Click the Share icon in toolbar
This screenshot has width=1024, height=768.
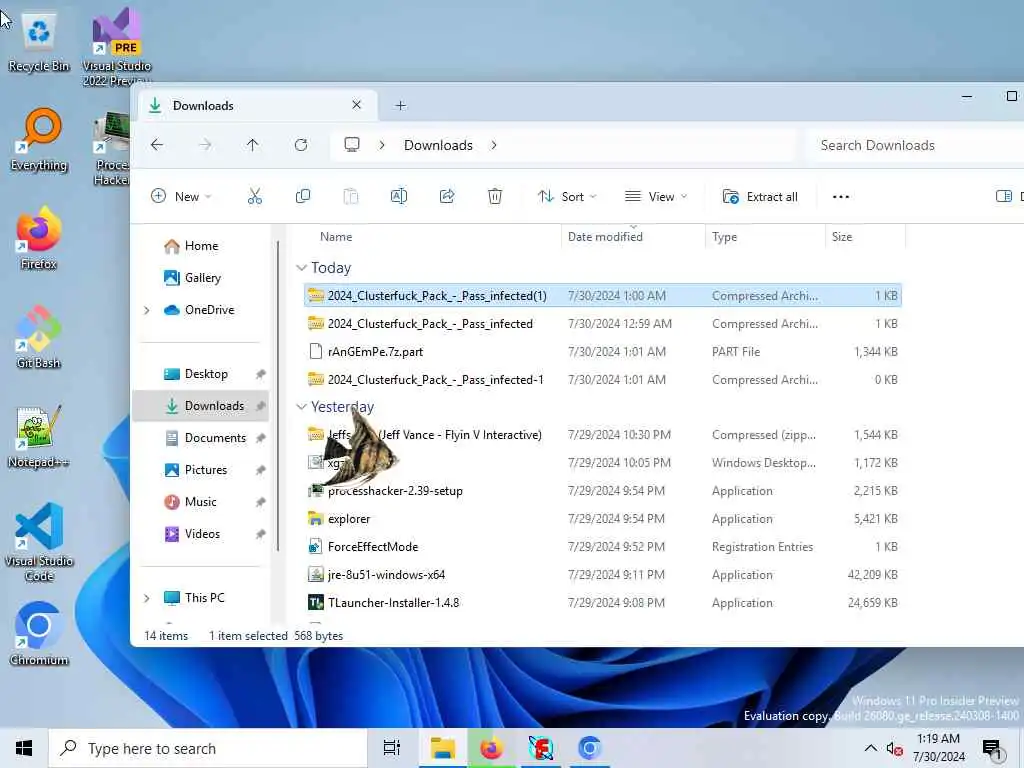447,196
